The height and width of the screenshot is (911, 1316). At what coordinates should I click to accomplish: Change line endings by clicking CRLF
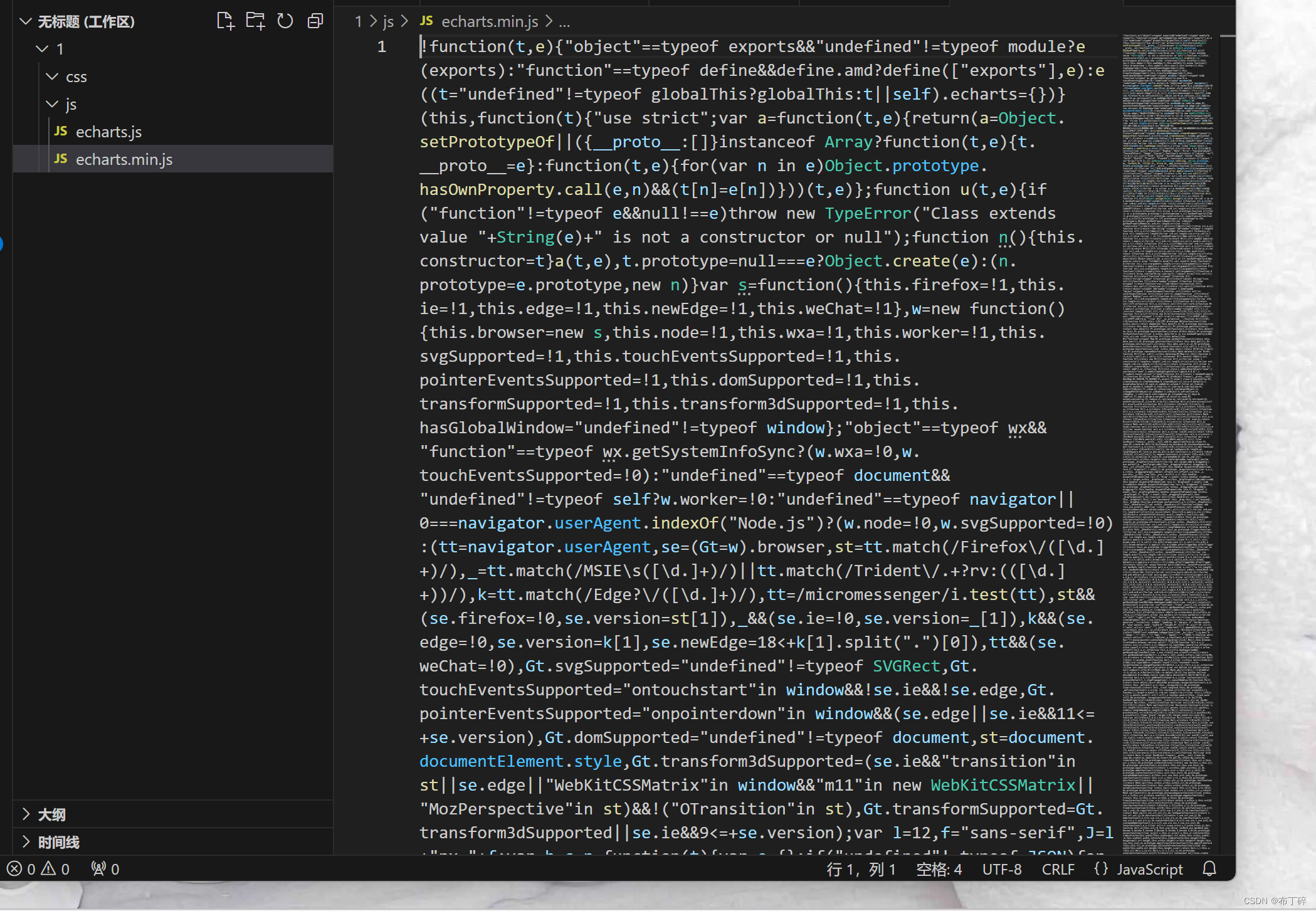1057,869
